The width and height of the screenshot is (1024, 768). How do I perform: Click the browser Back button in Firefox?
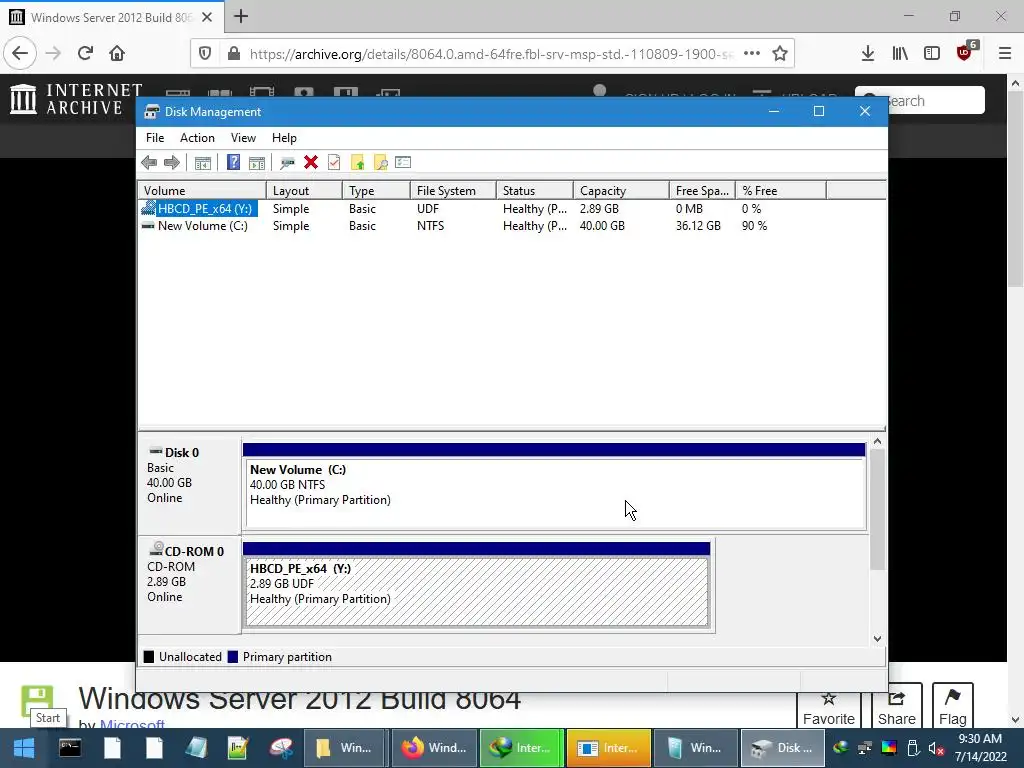click(x=20, y=54)
